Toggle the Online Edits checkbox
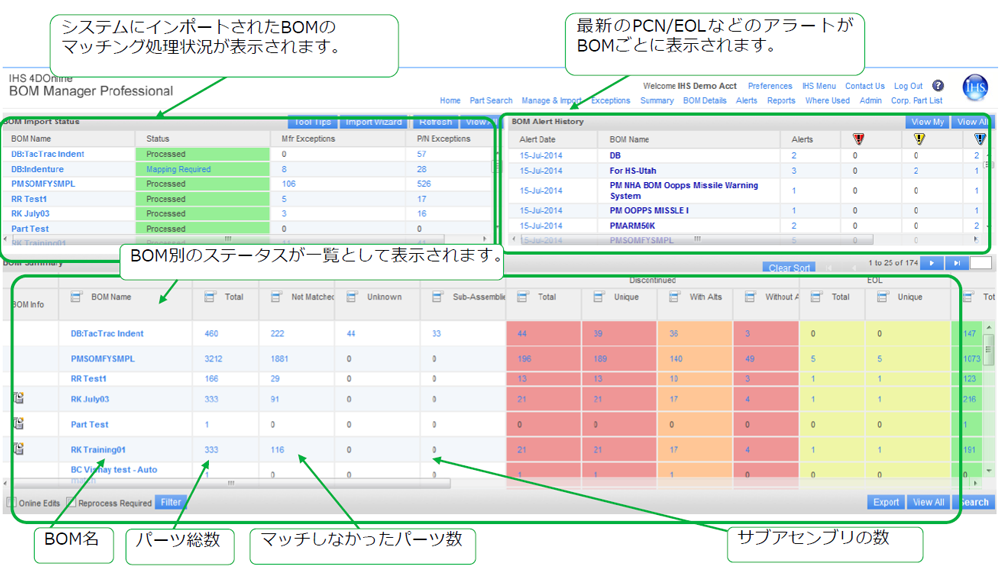The width and height of the screenshot is (1000, 568). (x=11, y=502)
